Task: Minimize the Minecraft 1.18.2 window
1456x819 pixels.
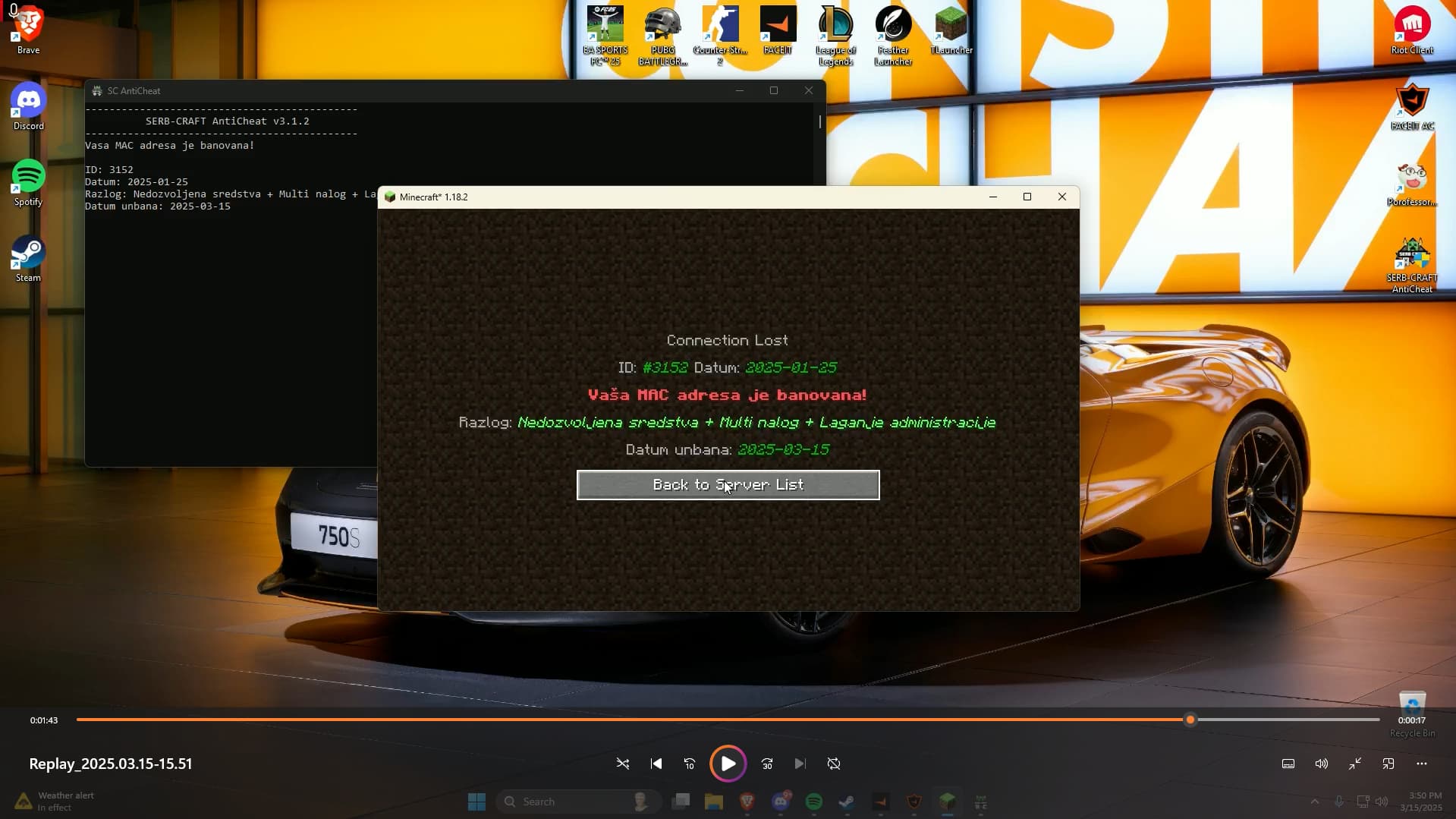Action: [992, 197]
